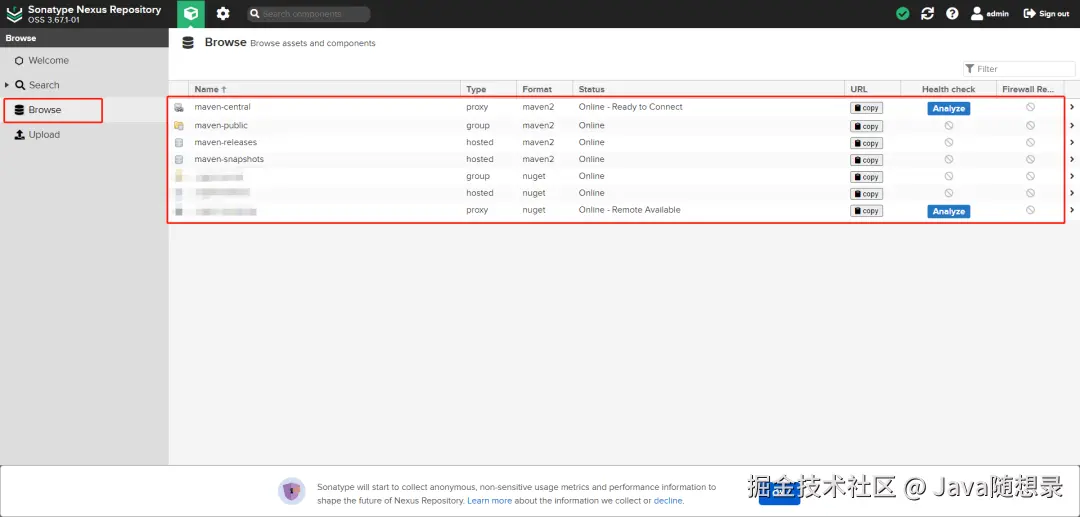Expand the maven-snapshots row chevron
The width and height of the screenshot is (1080, 517).
[x=1072, y=159]
